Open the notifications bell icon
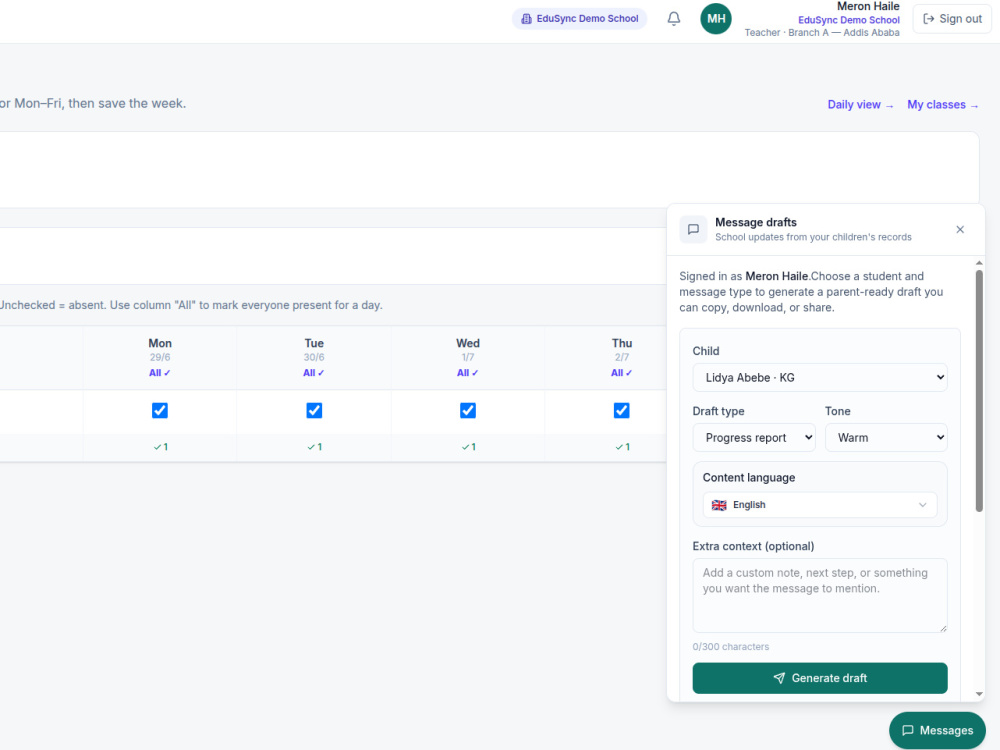 673,18
